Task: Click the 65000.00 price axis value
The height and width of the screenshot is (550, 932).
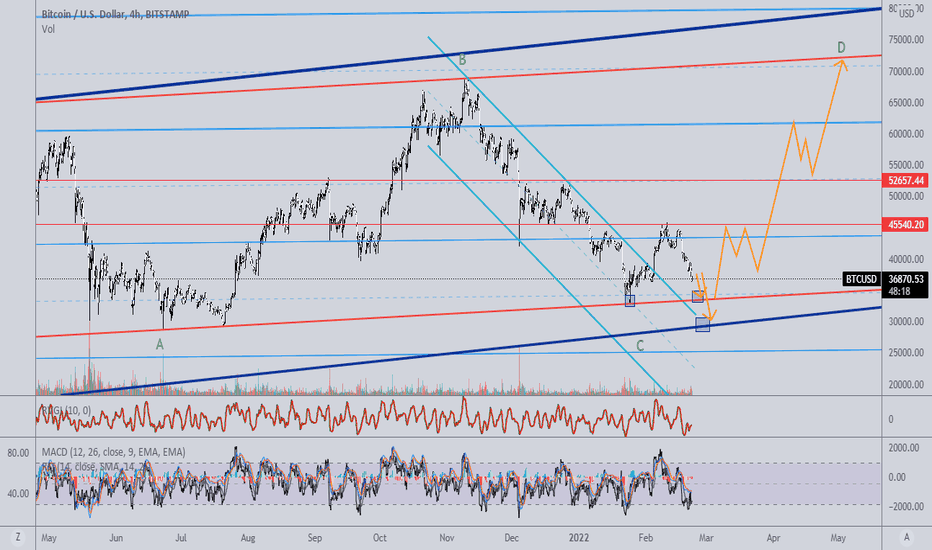Action: (906, 103)
